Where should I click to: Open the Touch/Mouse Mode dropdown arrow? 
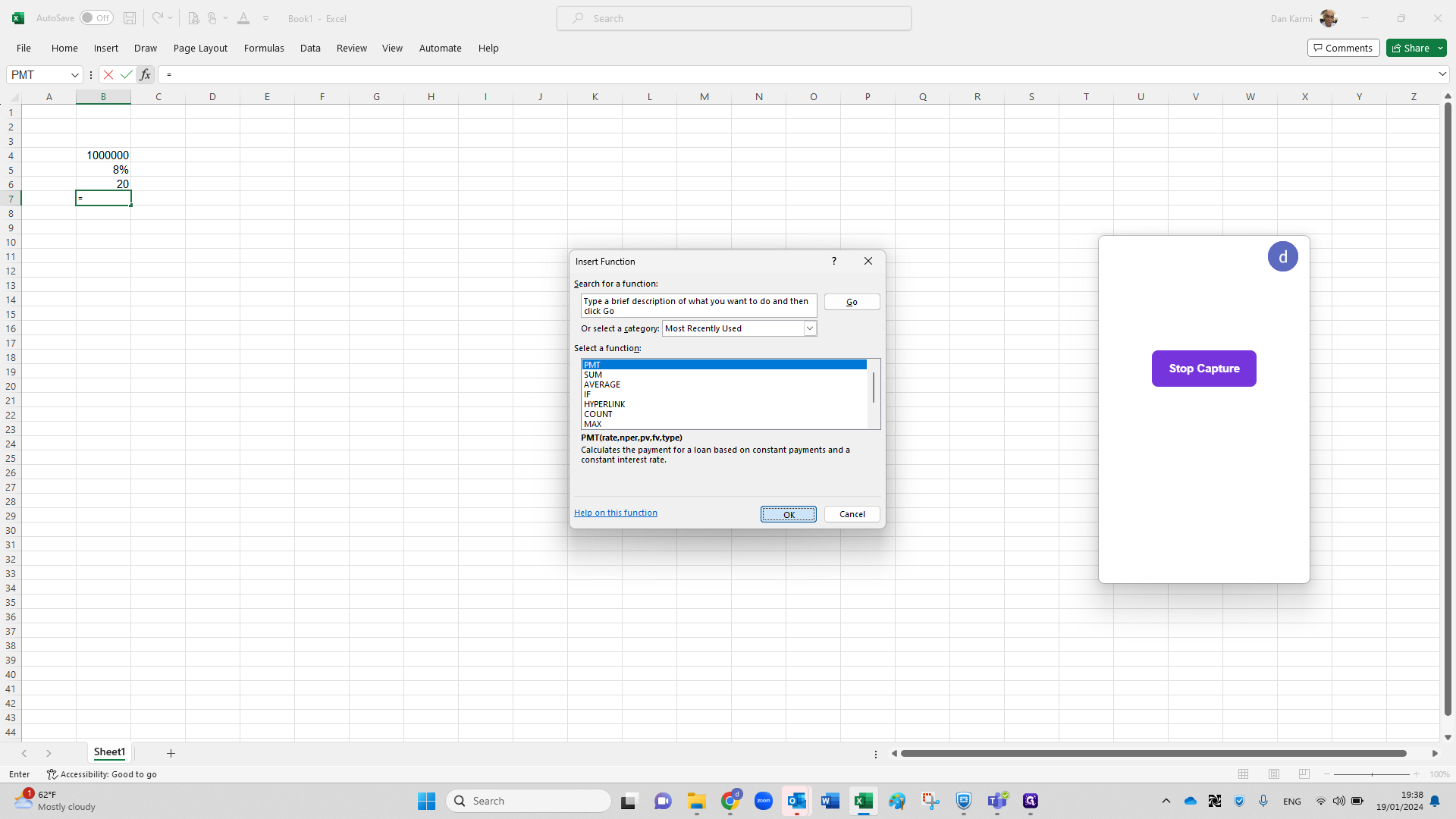226,18
